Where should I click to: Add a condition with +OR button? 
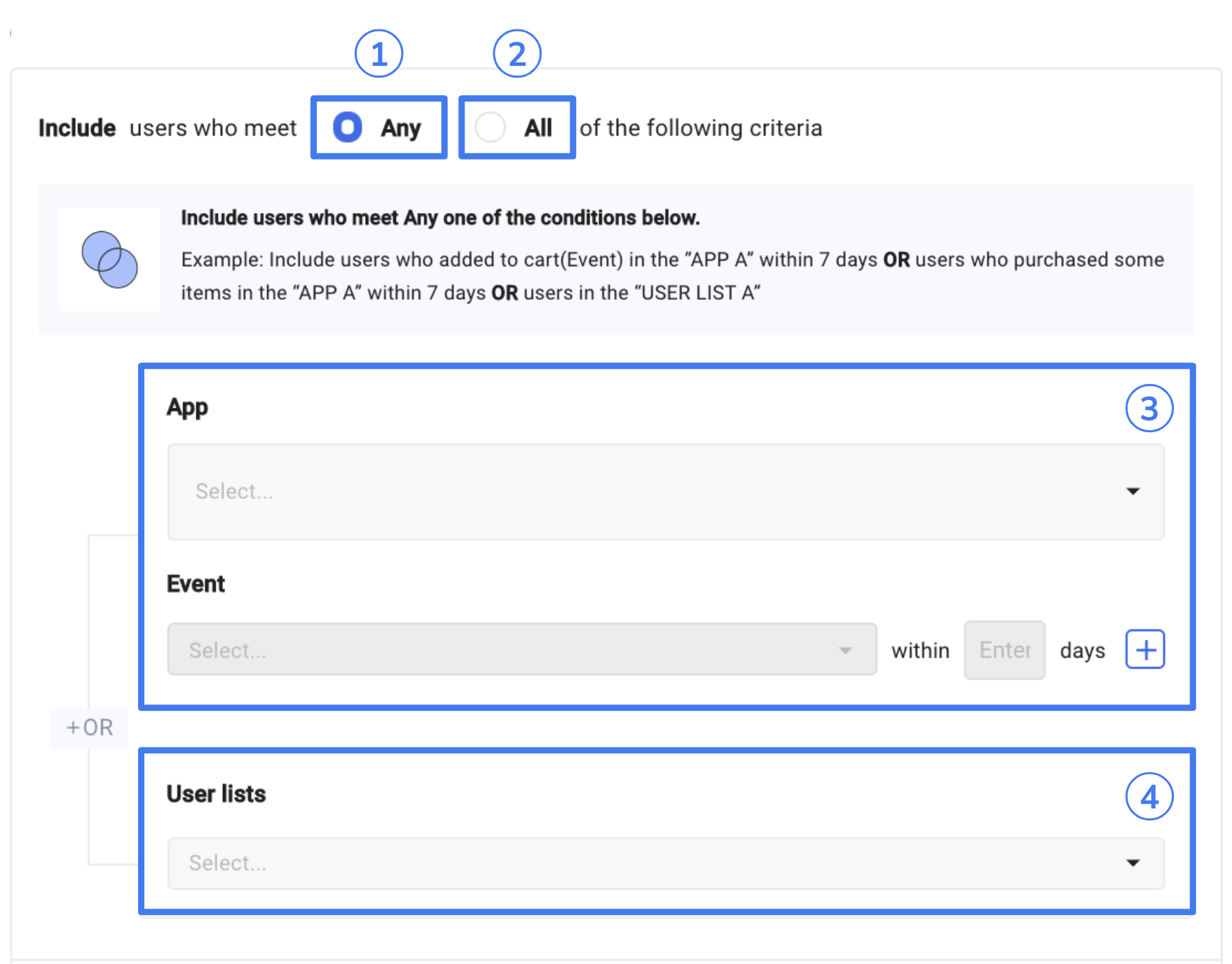(x=89, y=727)
